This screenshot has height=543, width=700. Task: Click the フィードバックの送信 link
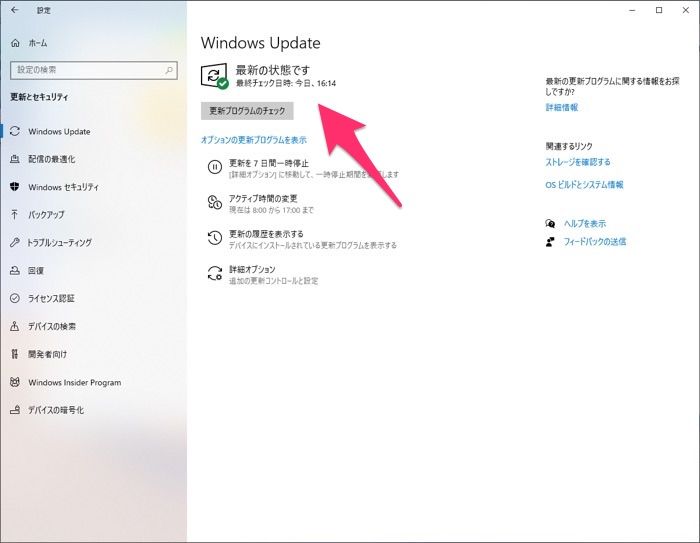595,242
